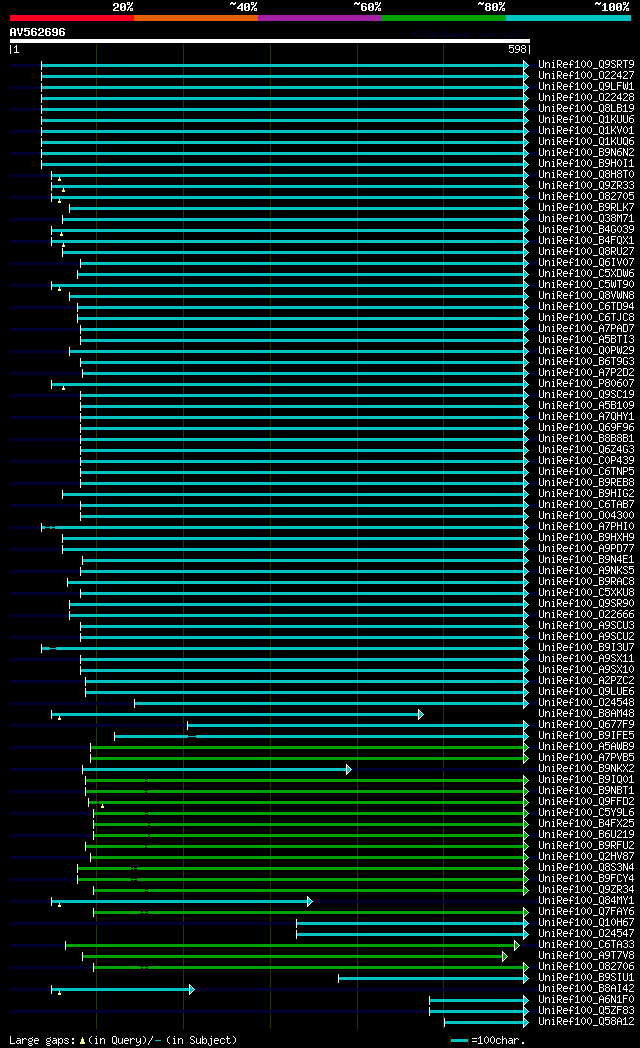Click the red 20% identity legend segment
Screen dimensions: 640x1048
(x=71, y=18)
